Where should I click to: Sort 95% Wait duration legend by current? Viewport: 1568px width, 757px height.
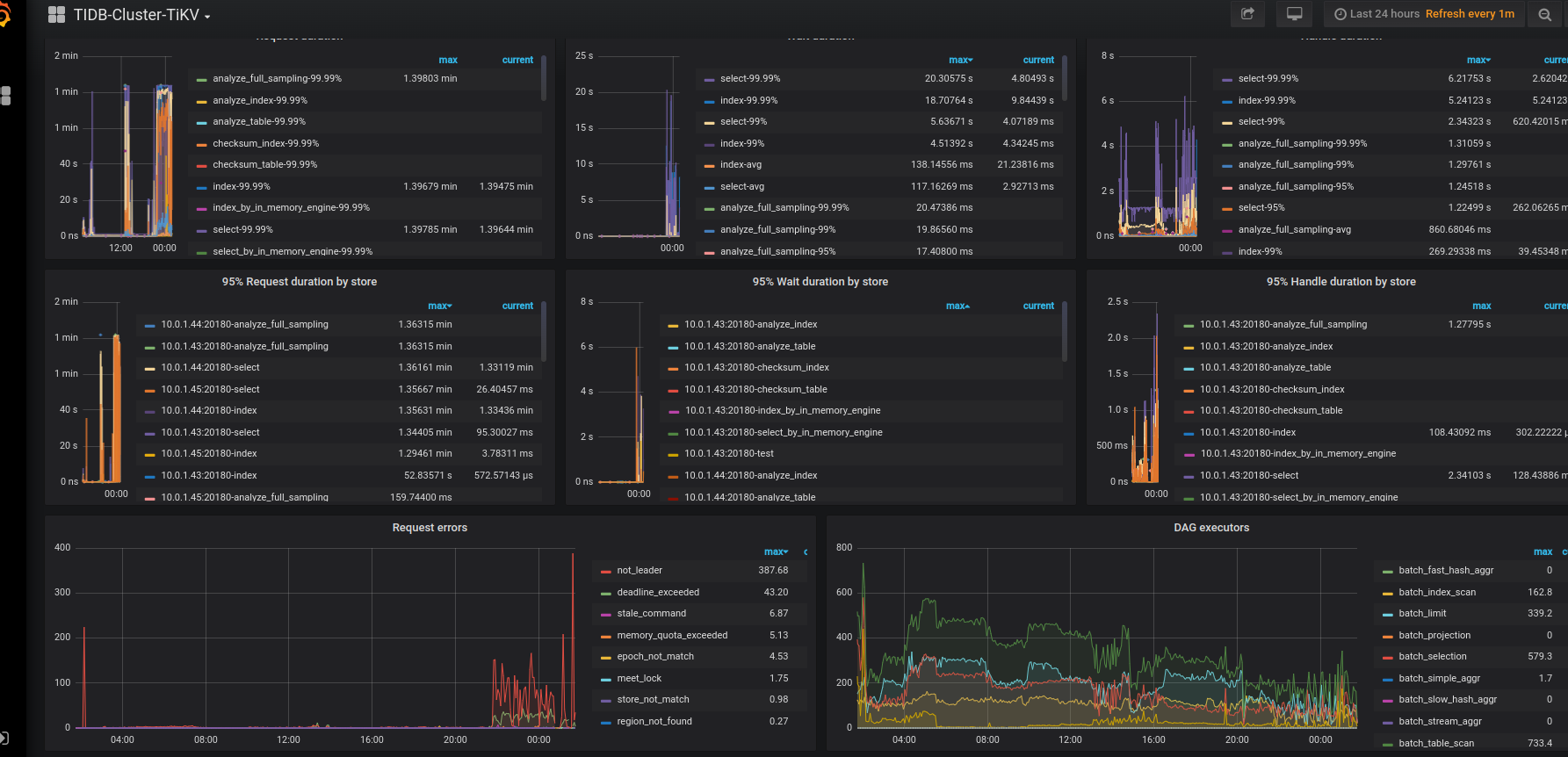[x=1037, y=306]
